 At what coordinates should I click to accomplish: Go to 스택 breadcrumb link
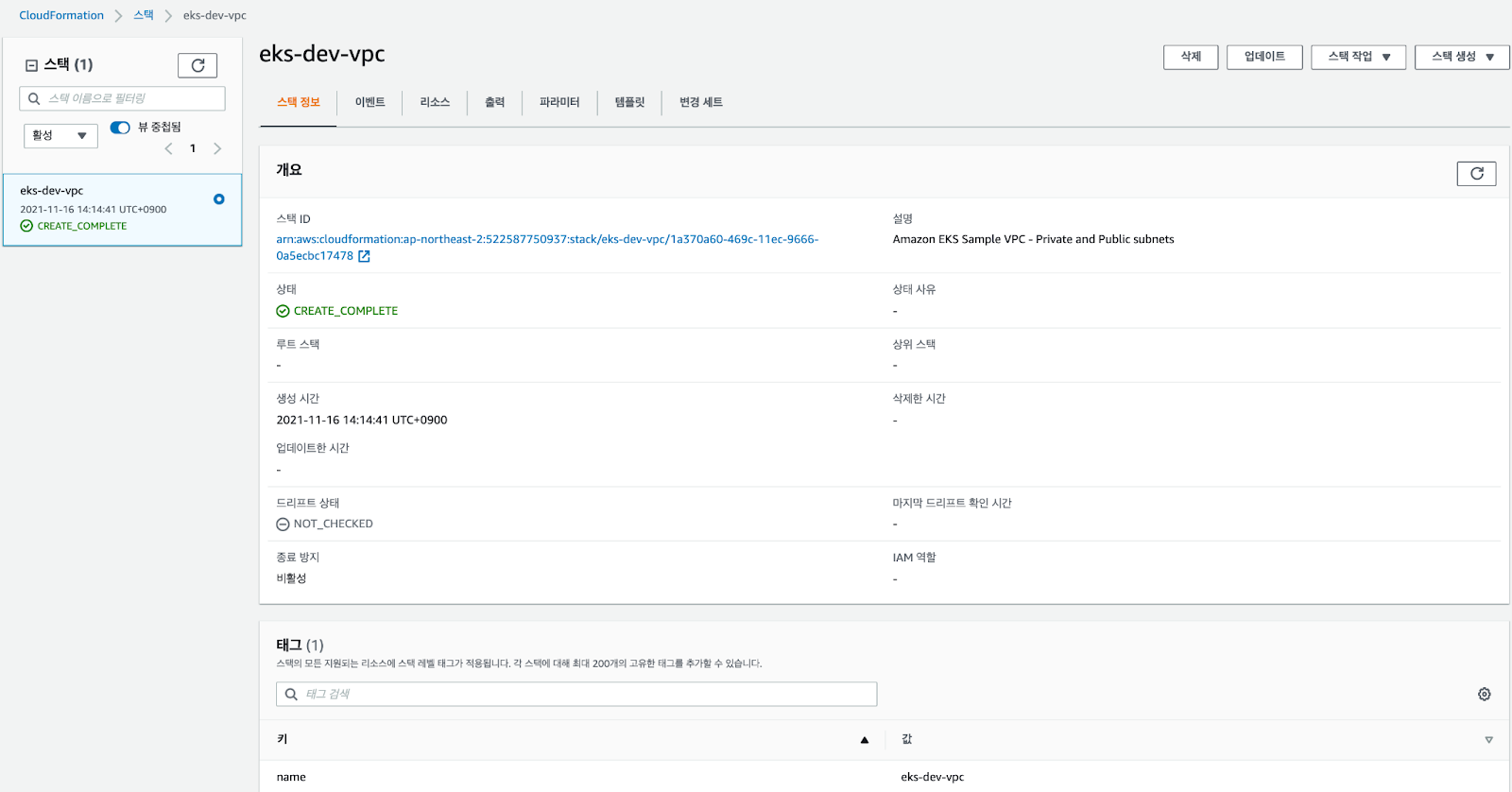[144, 15]
